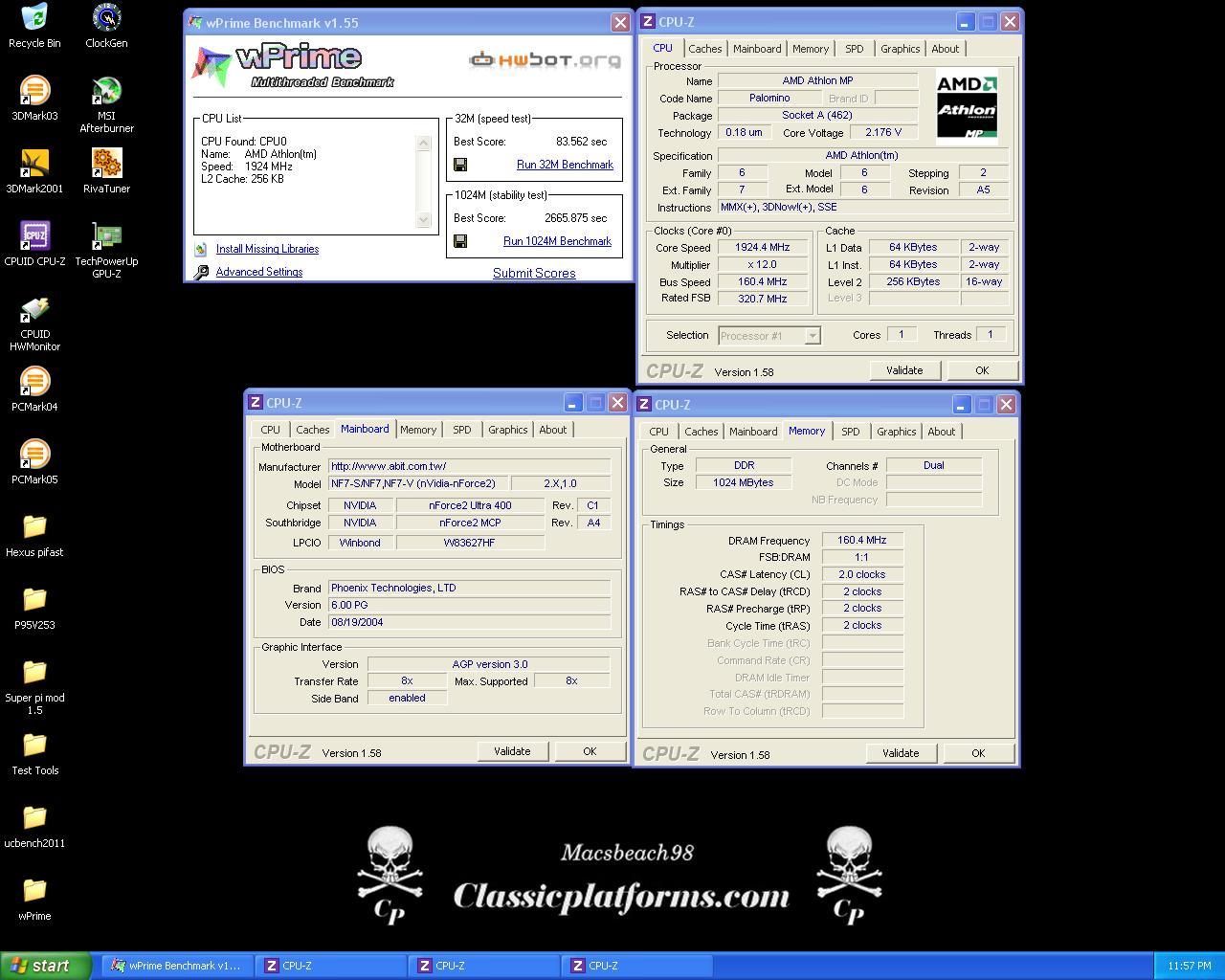Switch to wPrime Benchmark taskbar button
Image resolution: width=1225 pixels, height=980 pixels.
178,966
